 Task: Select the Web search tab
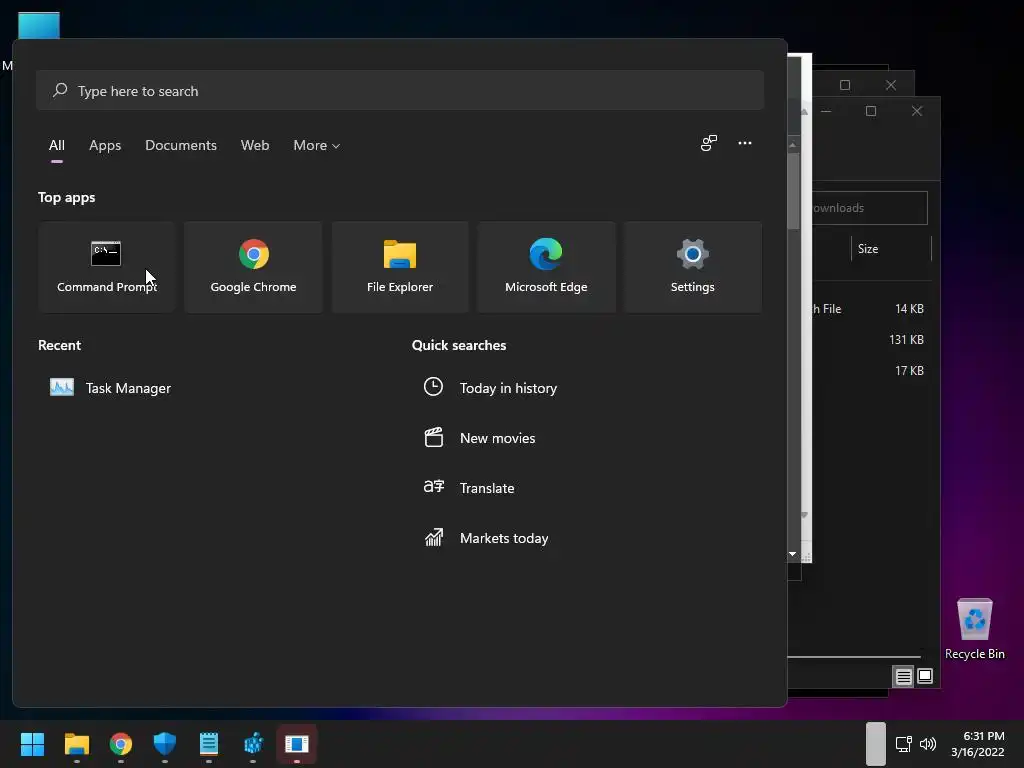point(255,145)
